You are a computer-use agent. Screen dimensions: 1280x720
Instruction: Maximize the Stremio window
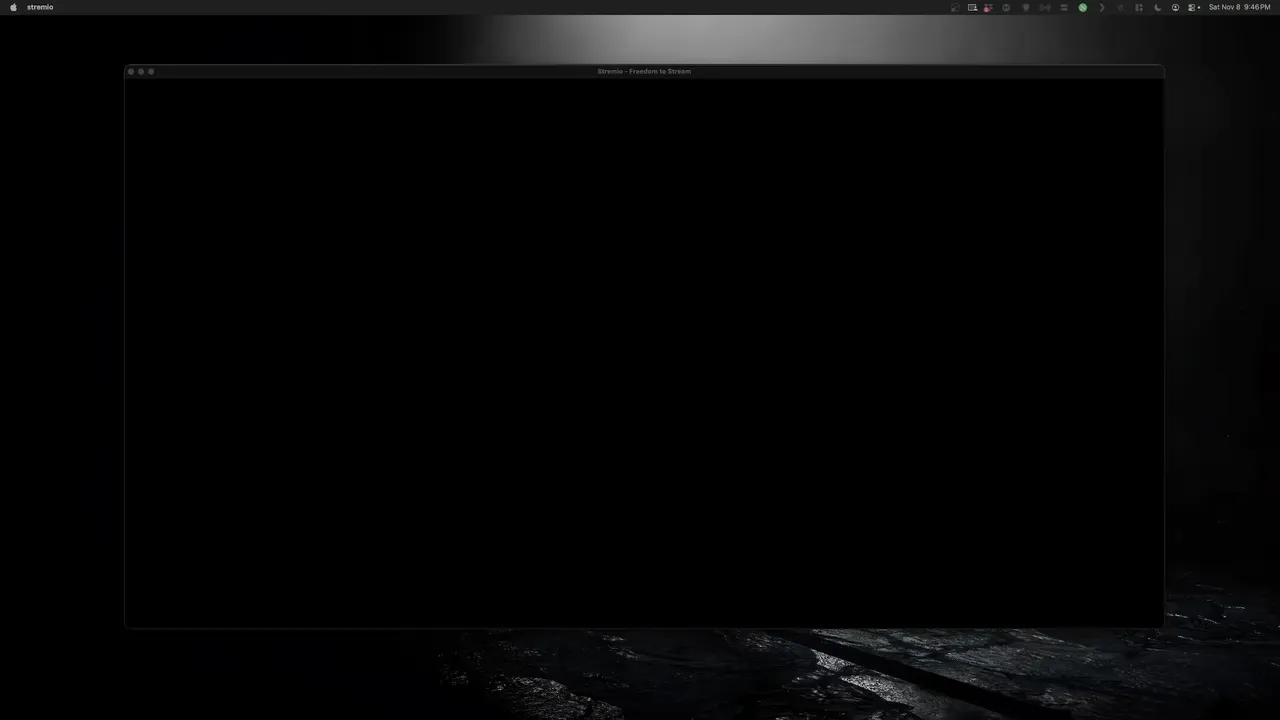point(151,71)
